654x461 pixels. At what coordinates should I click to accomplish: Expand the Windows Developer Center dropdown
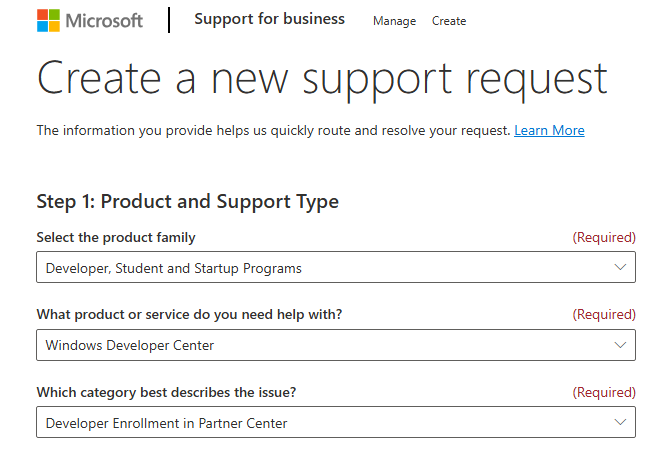click(x=336, y=345)
